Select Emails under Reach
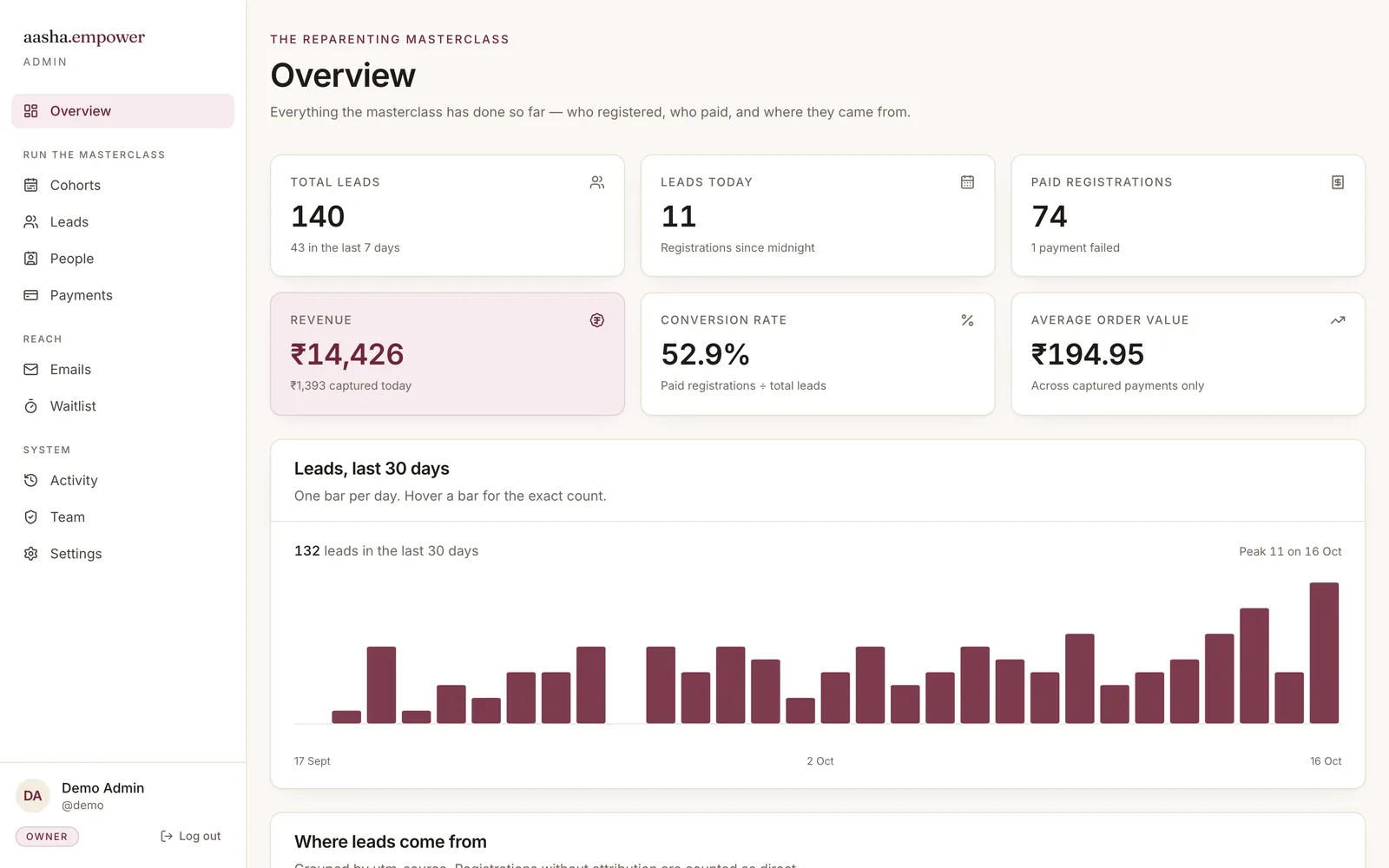The image size is (1389, 868). (122, 370)
